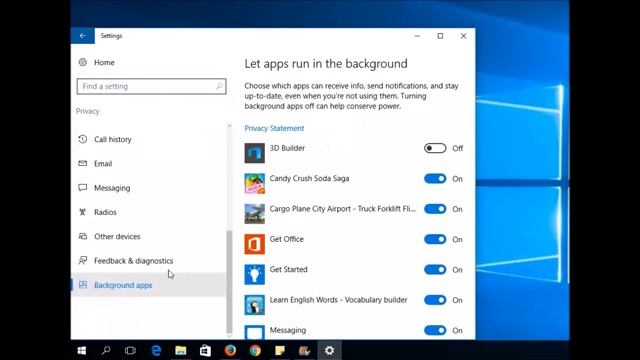The width and height of the screenshot is (640, 360).
Task: Select the Email envelope icon
Action: click(x=83, y=163)
